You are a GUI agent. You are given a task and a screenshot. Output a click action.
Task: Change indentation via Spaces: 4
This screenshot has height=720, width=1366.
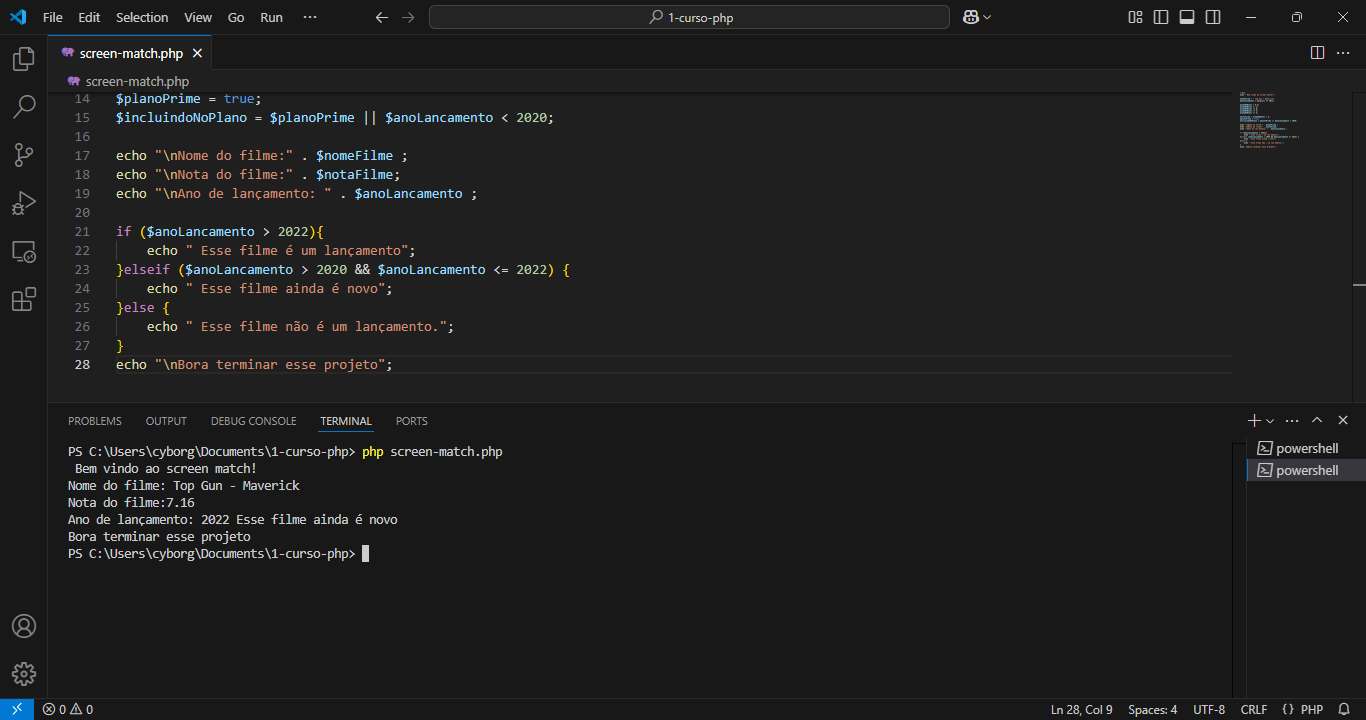click(x=1152, y=709)
